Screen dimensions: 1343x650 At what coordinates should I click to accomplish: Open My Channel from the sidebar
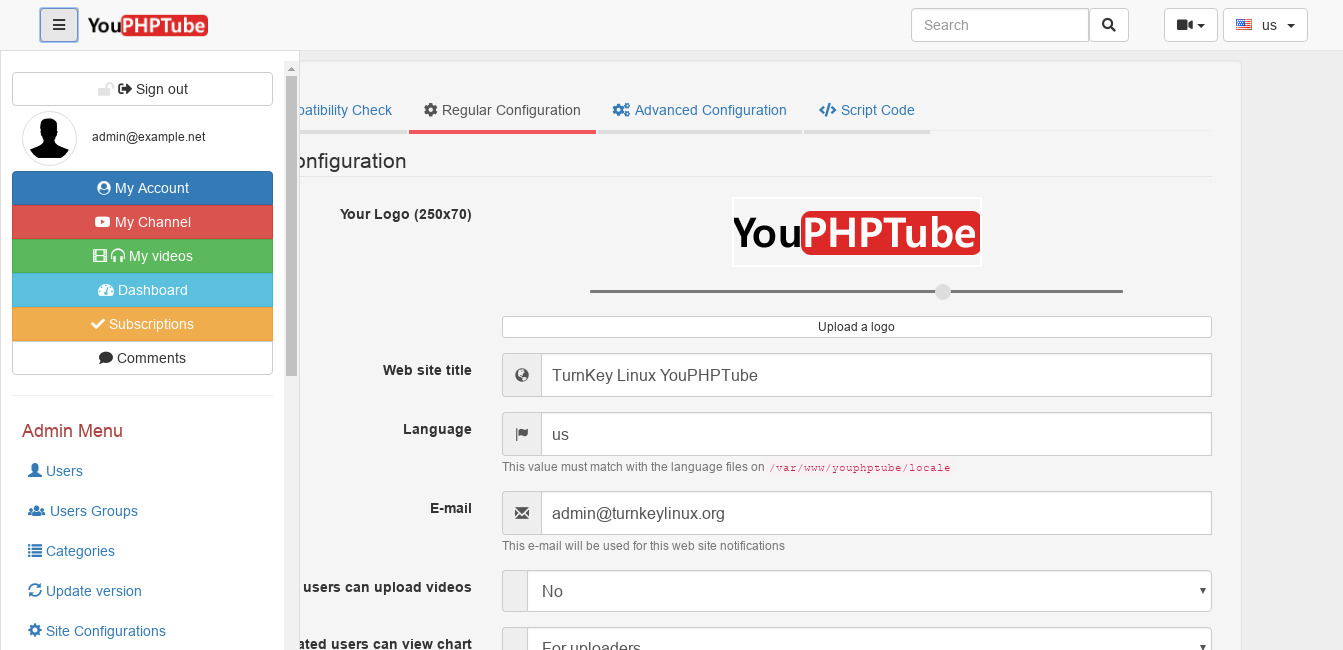[x=142, y=222]
